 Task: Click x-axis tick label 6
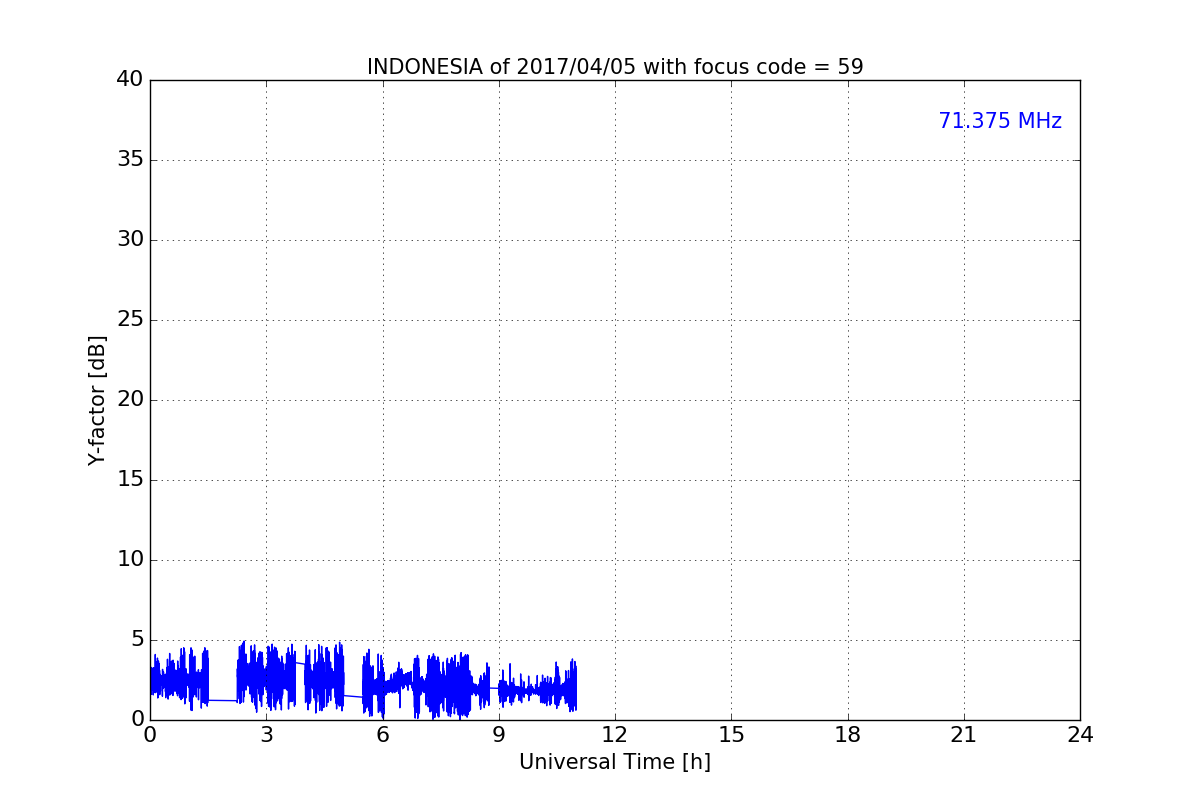[383, 735]
